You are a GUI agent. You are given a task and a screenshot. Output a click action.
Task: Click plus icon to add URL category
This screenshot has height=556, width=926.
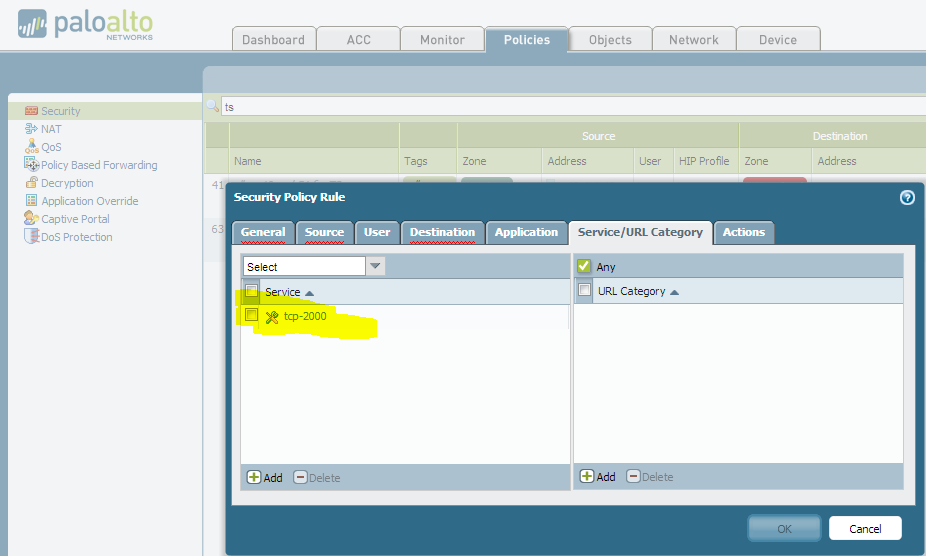(x=586, y=476)
